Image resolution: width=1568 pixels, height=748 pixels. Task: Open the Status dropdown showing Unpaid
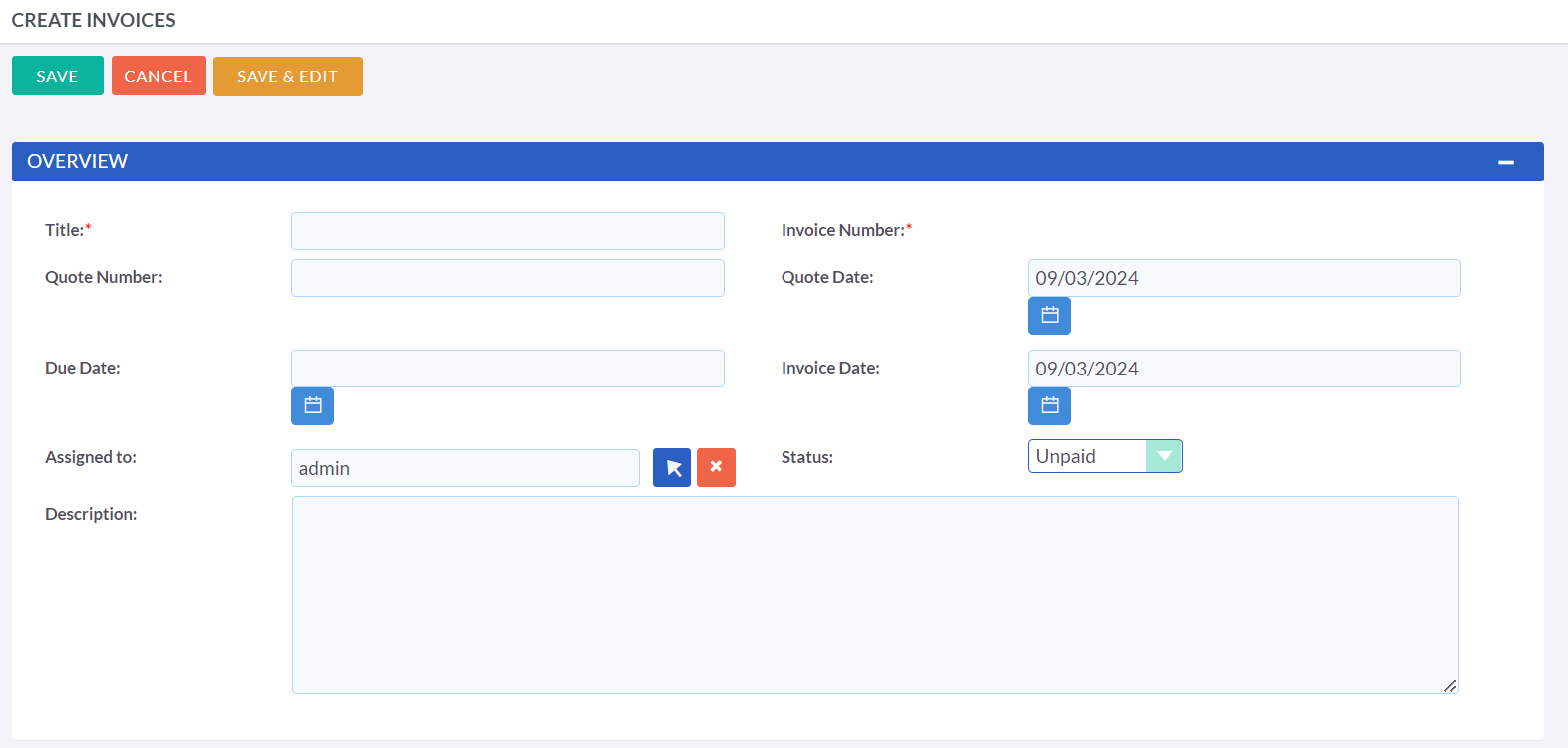tap(1104, 456)
